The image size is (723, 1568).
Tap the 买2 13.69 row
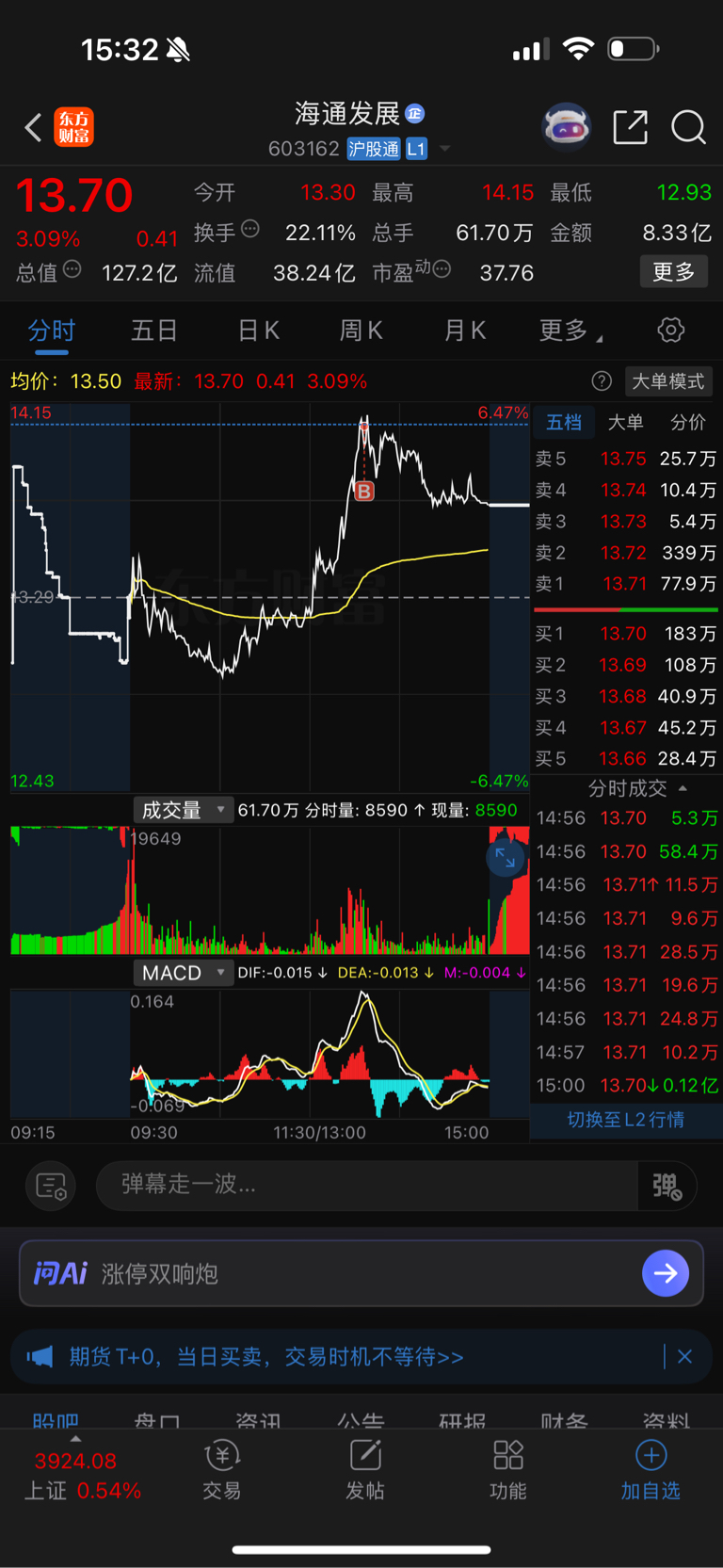click(626, 665)
